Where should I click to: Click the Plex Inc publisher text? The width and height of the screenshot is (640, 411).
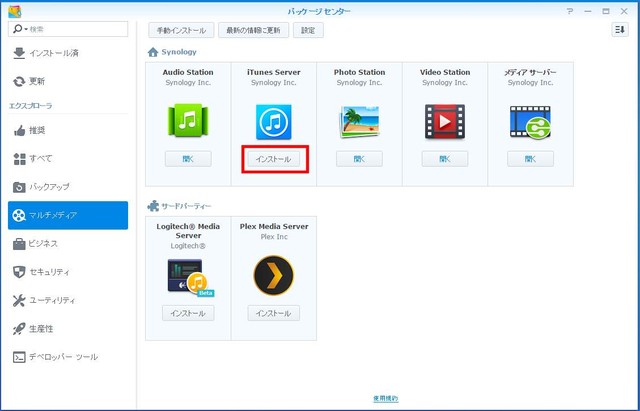[274, 237]
